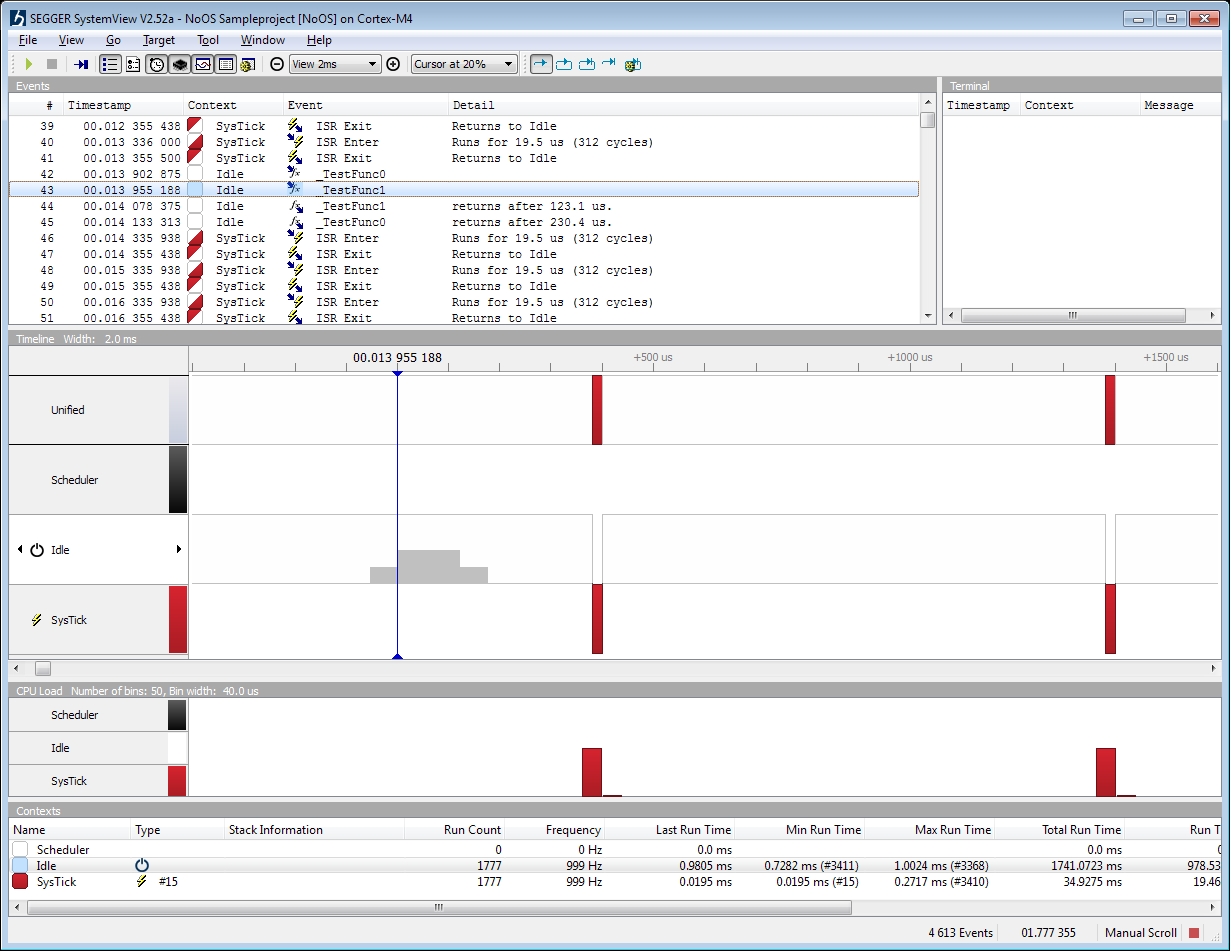Click the rightmost gear icon in the toolbar

tap(632, 64)
